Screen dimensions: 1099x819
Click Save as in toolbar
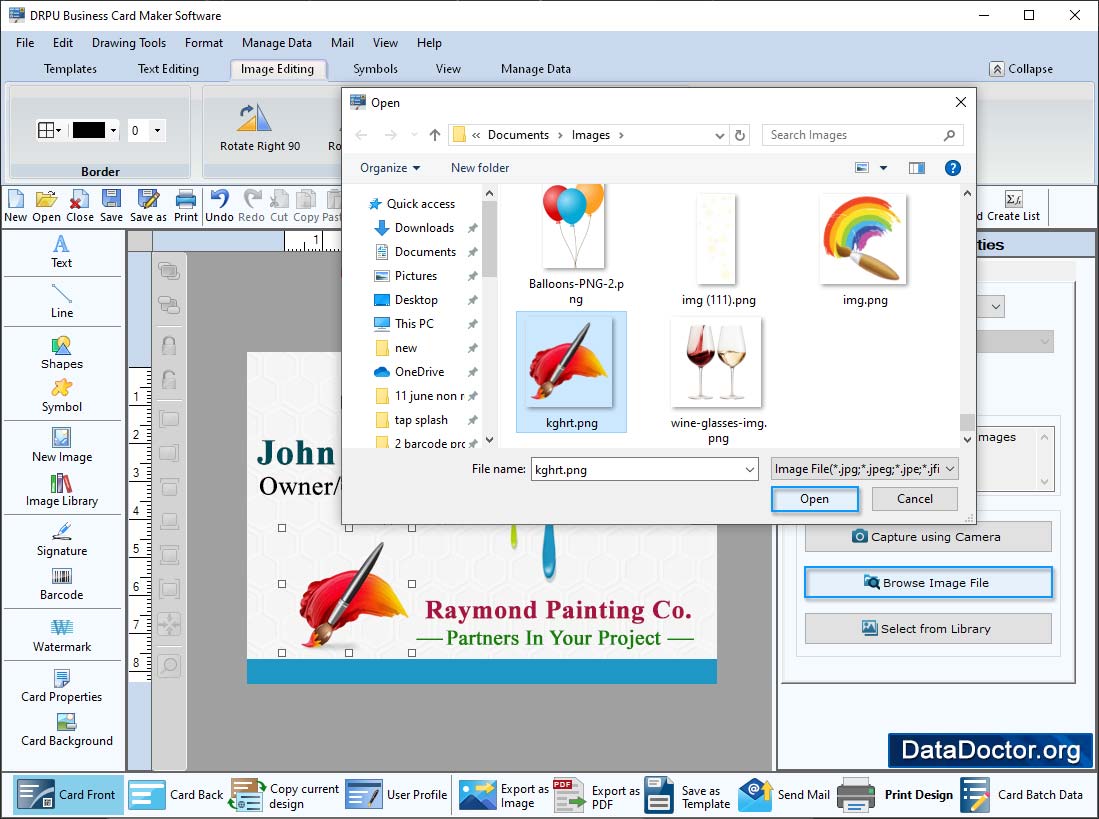point(148,207)
